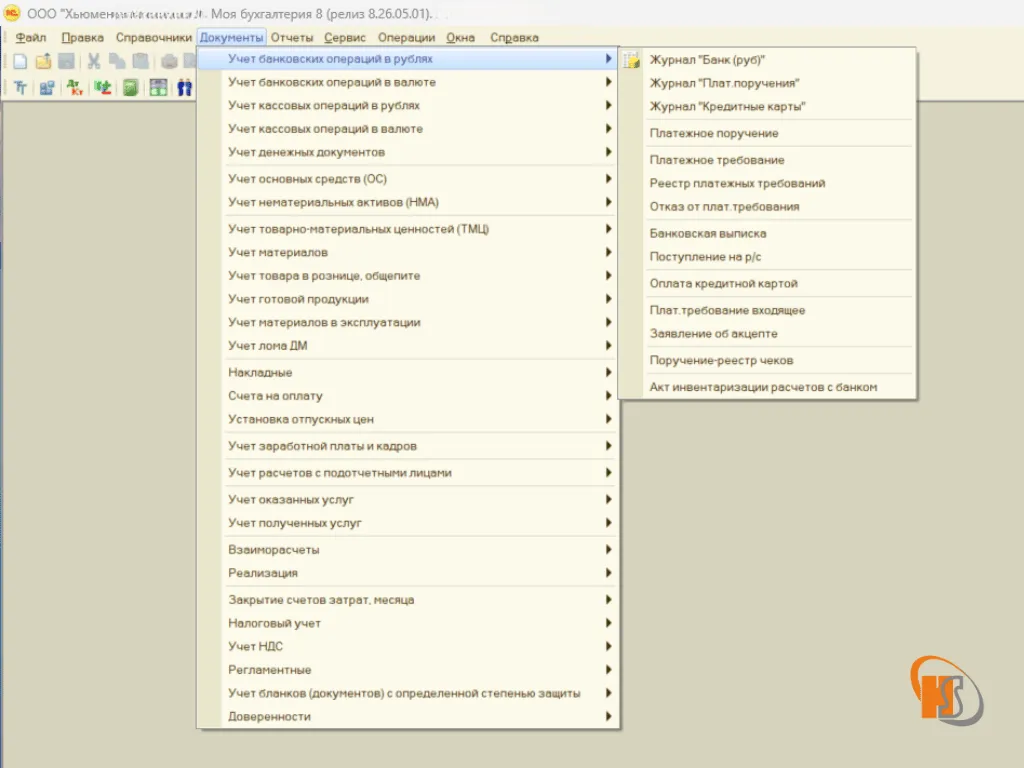Expand arrow for Накладные submenu
The height and width of the screenshot is (768, 1024).
point(608,372)
